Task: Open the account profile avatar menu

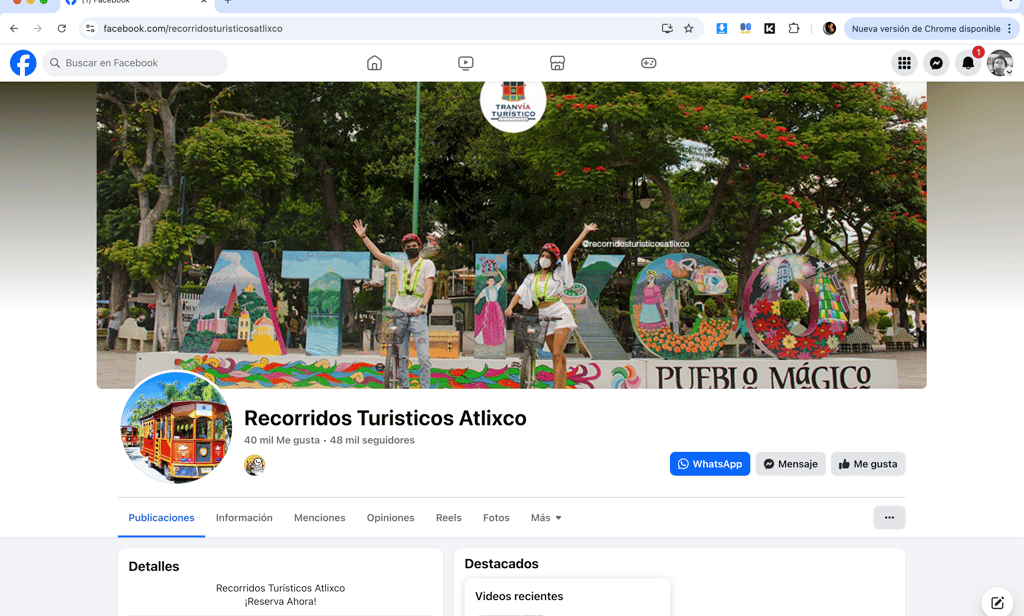Action: tap(1000, 63)
